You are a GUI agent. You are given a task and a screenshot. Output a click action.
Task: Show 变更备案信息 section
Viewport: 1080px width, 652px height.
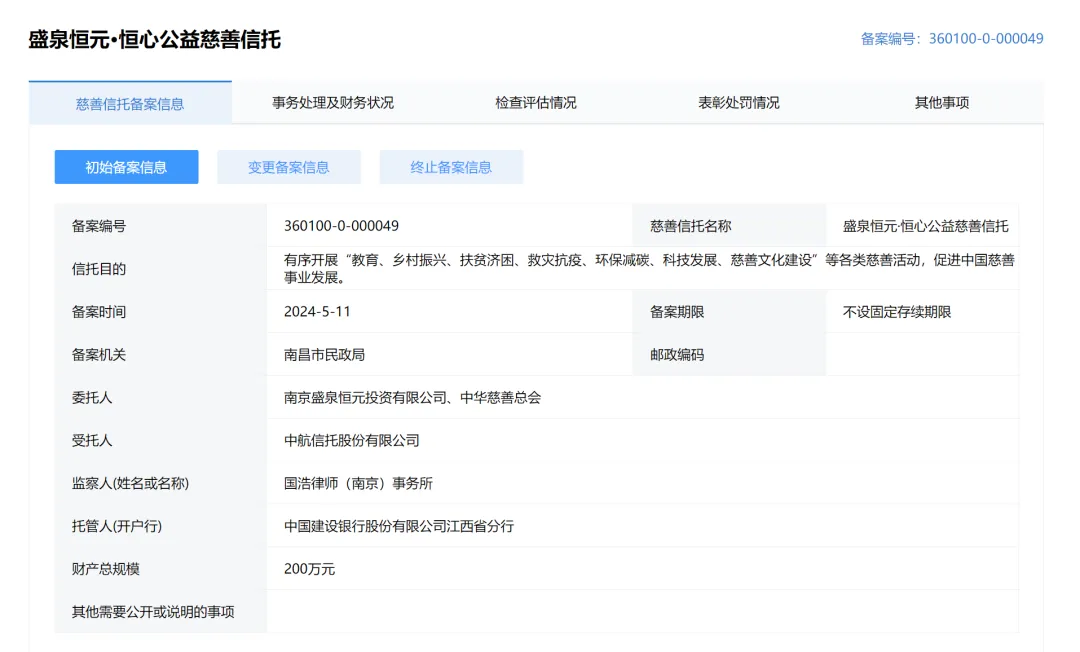289,167
